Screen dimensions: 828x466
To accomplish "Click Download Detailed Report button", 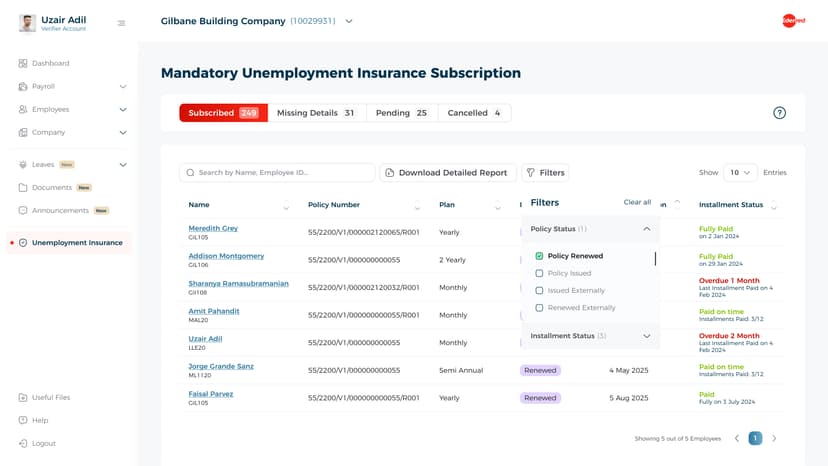I will pos(448,173).
